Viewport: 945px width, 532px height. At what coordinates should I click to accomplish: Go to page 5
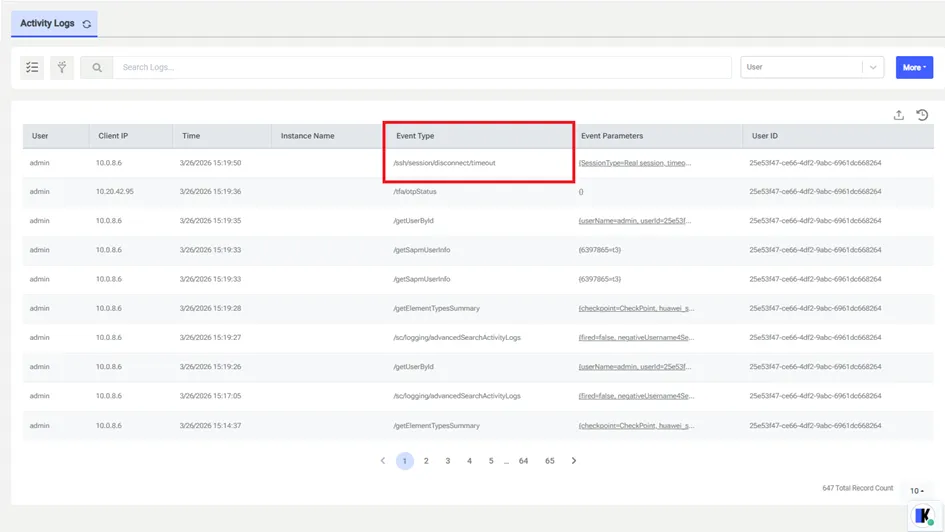491,461
